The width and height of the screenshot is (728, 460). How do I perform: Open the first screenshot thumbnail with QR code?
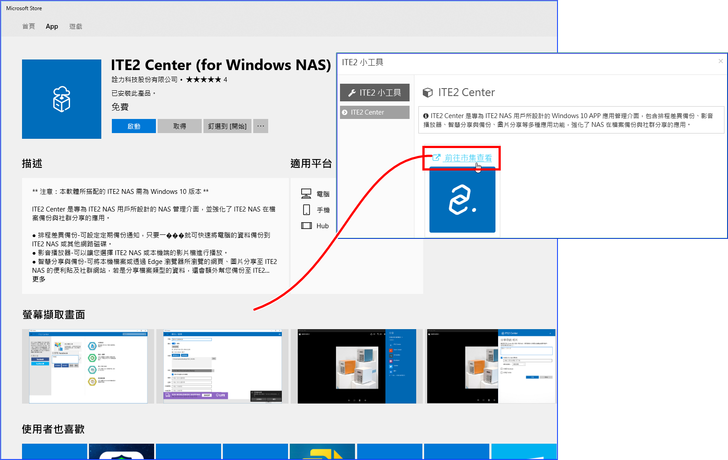[x=88, y=366]
